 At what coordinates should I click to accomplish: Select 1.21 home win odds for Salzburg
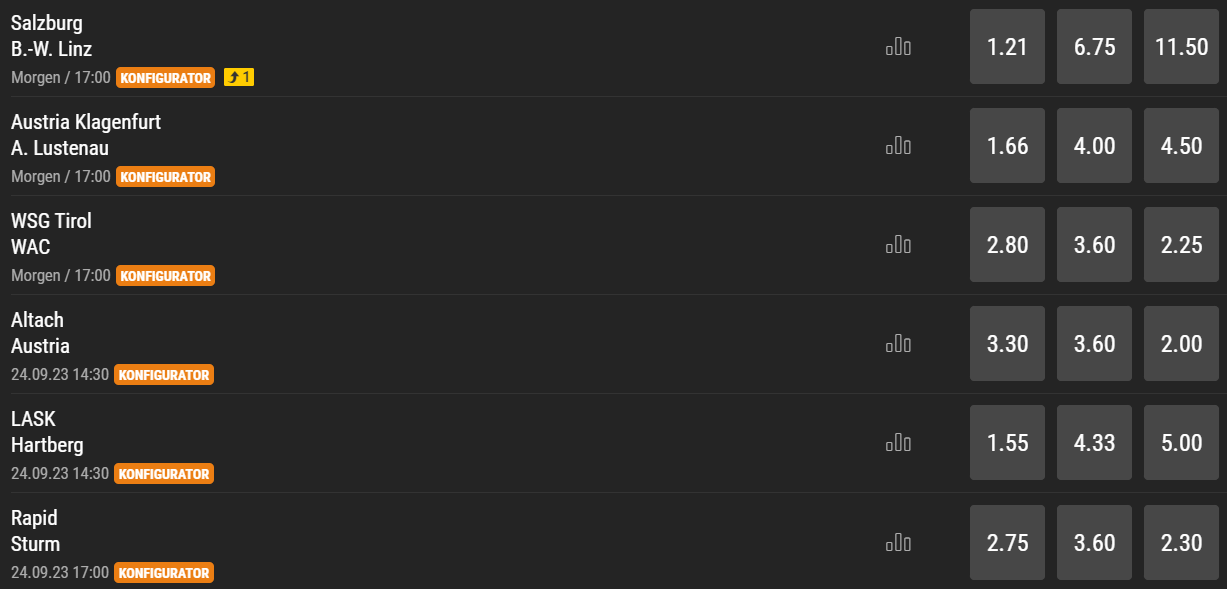[1007, 47]
